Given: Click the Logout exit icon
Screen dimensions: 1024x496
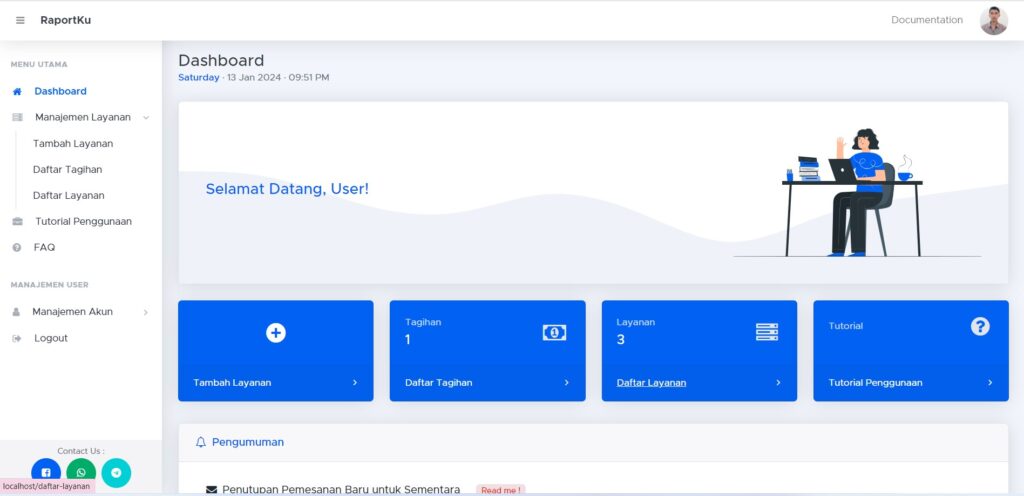Looking at the screenshot, I should point(17,339).
